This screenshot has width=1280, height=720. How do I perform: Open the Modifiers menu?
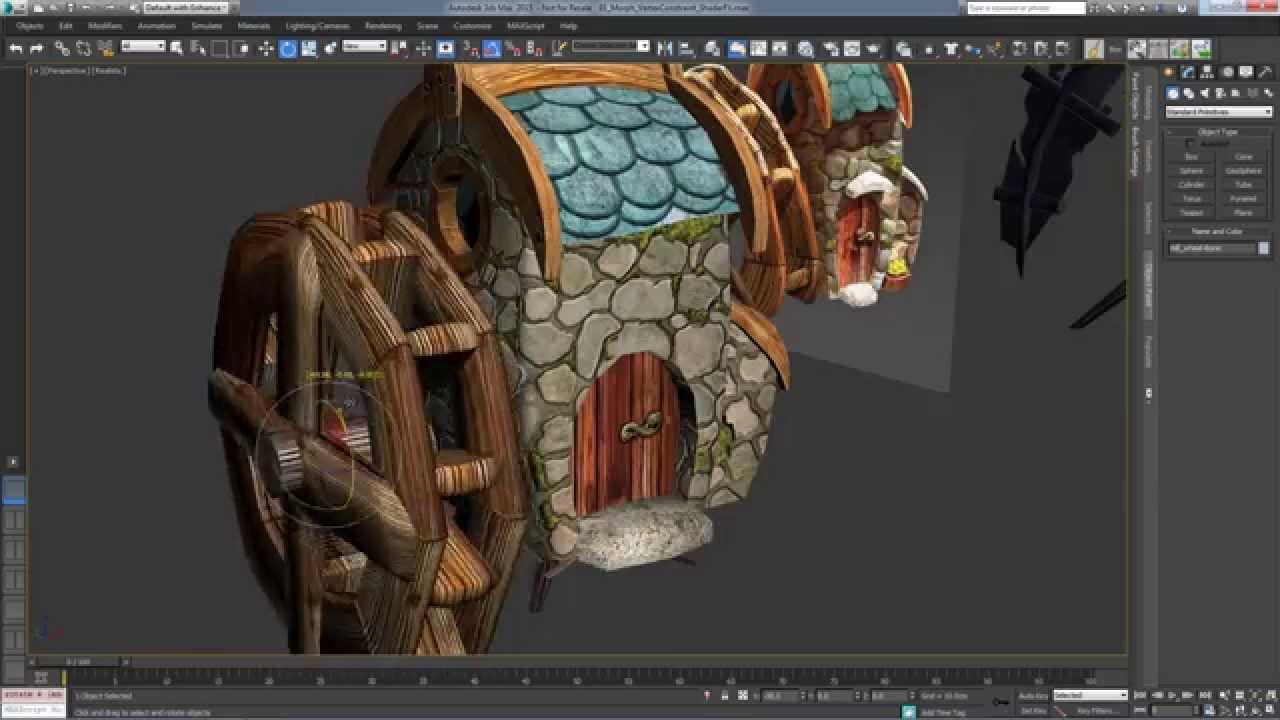click(105, 26)
